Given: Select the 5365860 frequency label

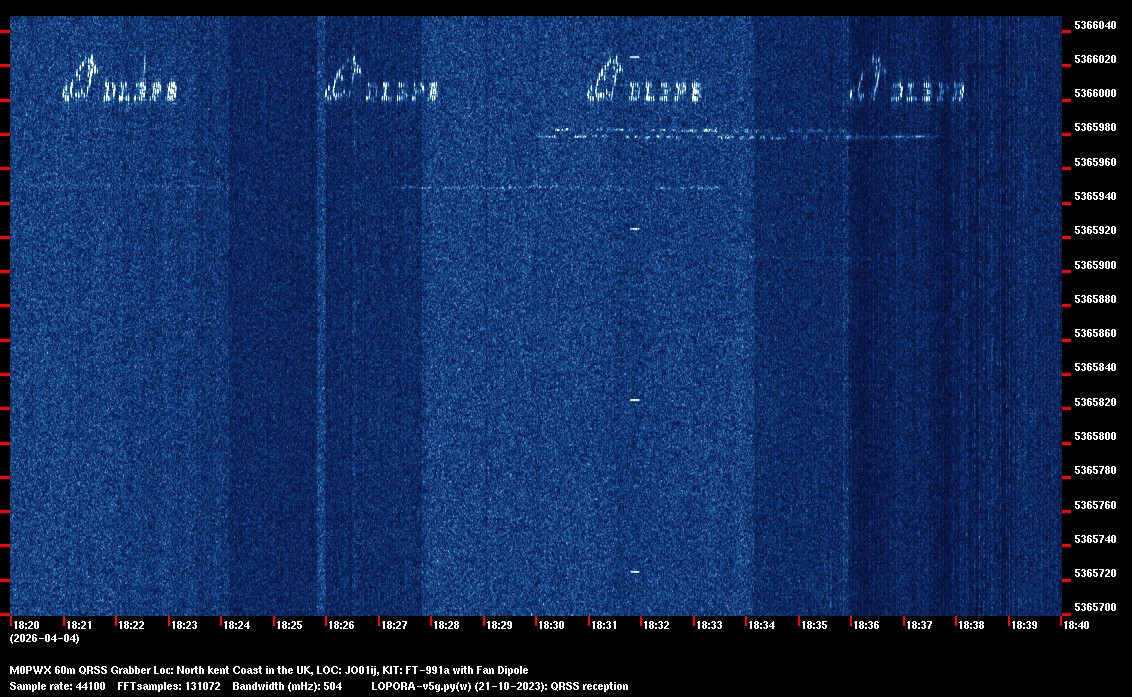Looking at the screenshot, I should pos(1095,333).
